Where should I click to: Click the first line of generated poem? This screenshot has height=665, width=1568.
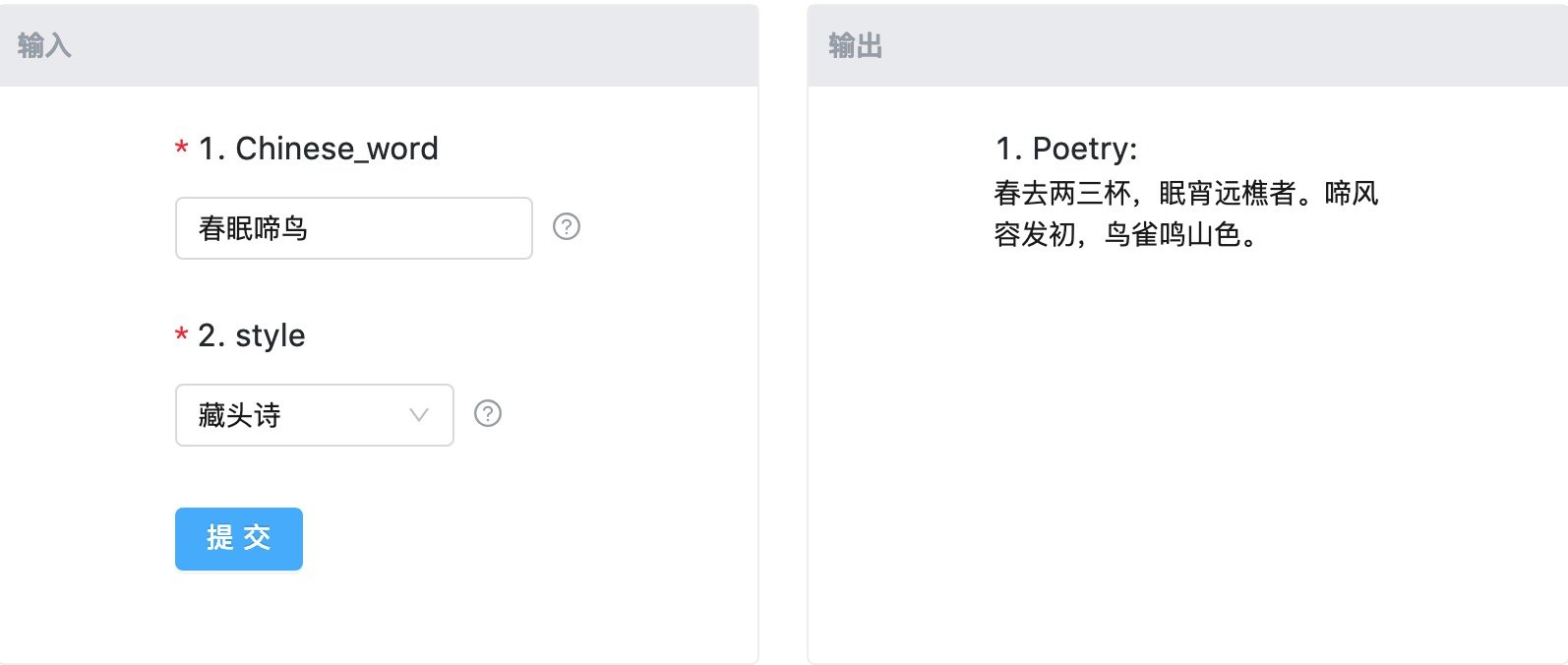click(1185, 193)
